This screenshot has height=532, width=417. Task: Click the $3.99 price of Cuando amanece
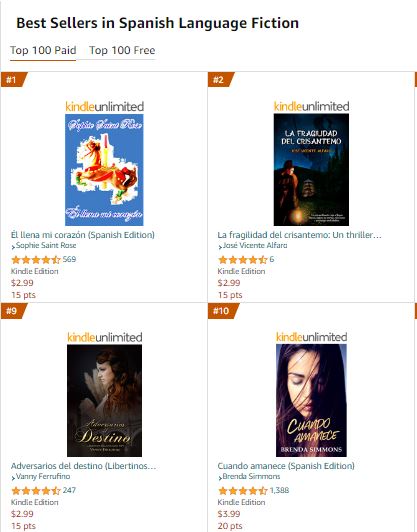coord(229,514)
